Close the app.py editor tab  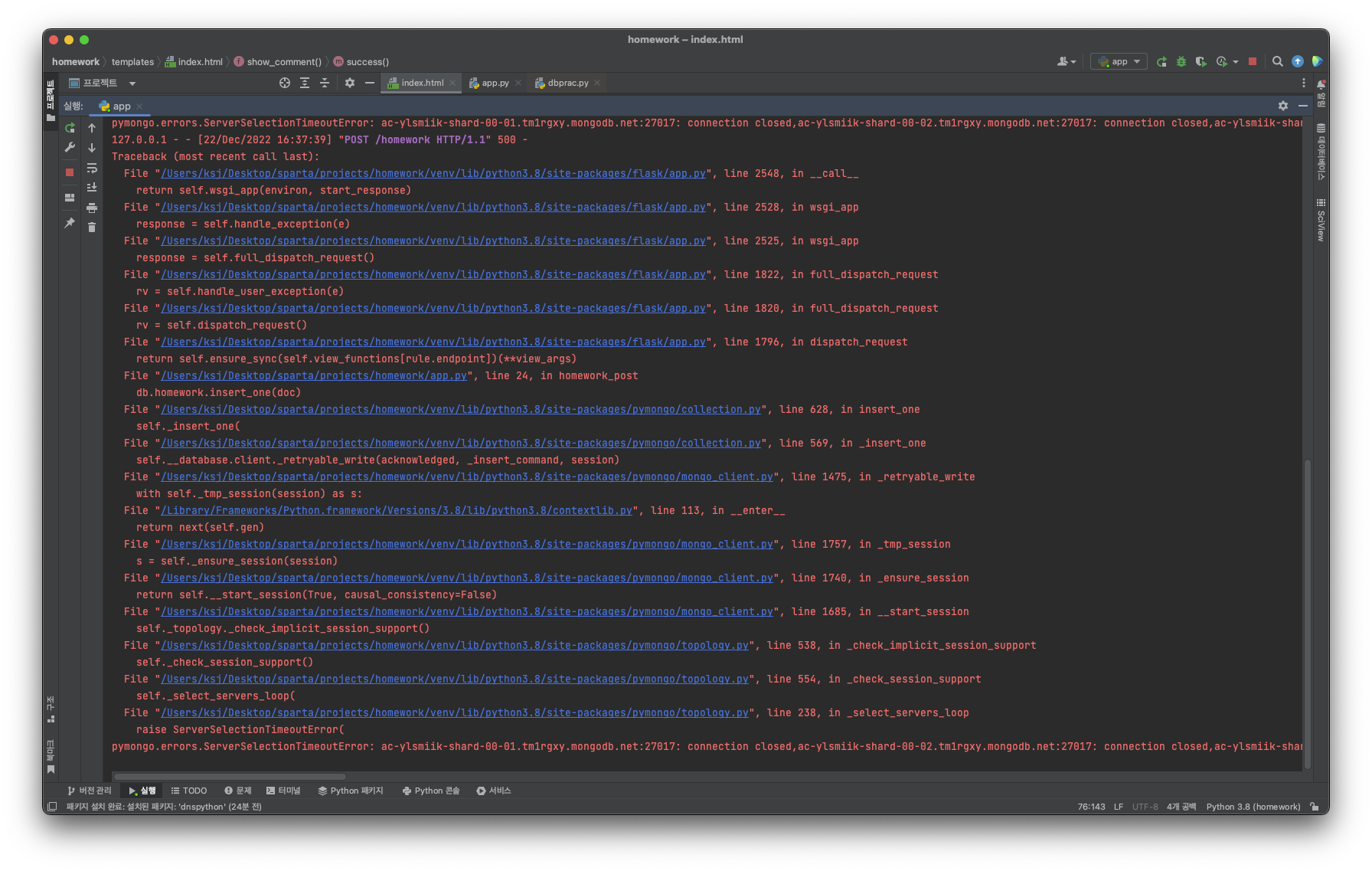[518, 83]
